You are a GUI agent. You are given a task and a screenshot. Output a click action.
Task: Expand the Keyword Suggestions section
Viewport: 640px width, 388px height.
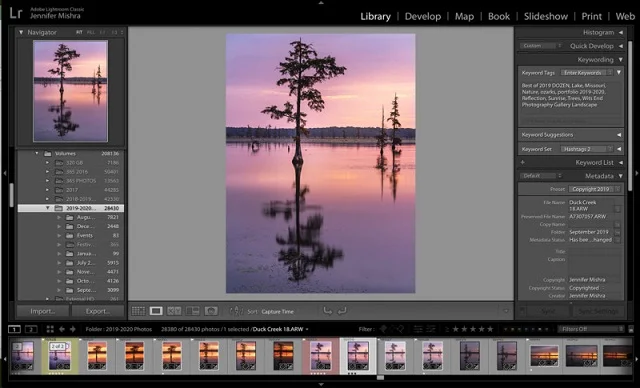[619, 135]
